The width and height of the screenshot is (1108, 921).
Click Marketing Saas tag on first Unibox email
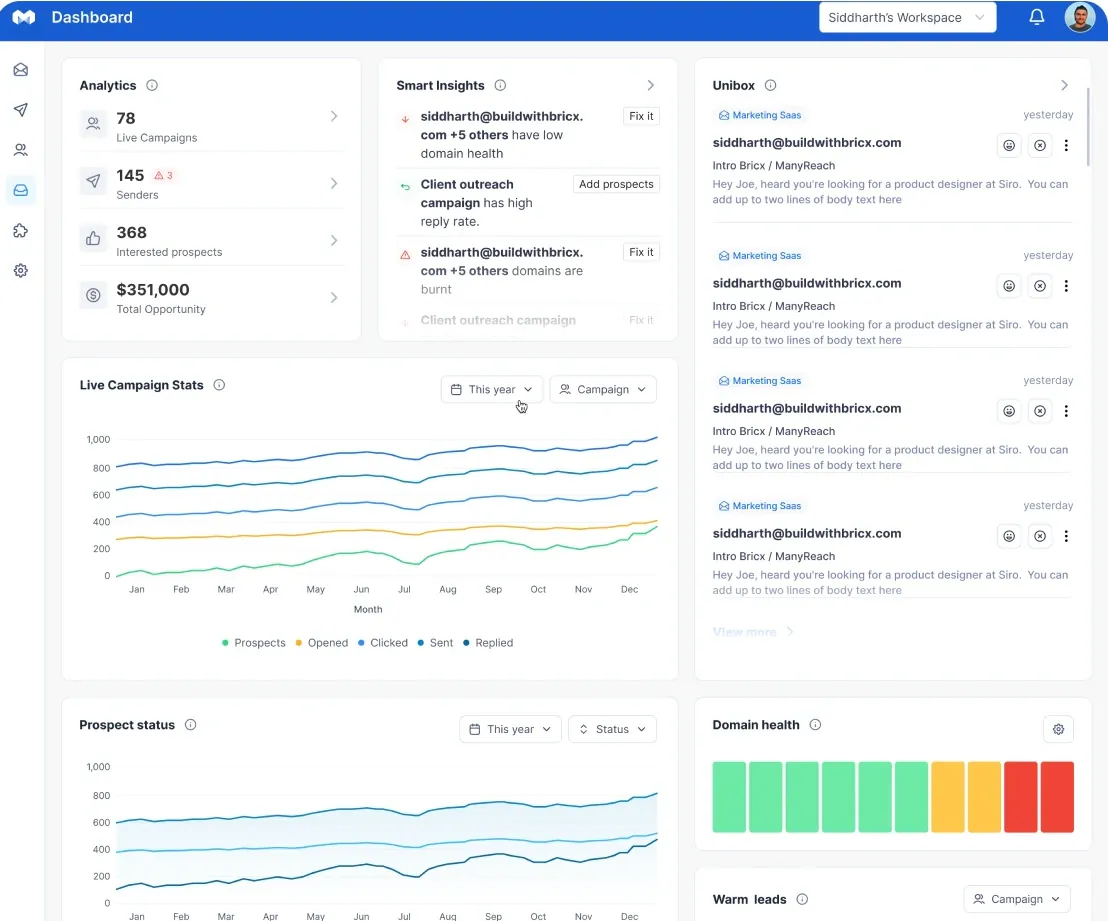pyautogui.click(x=760, y=115)
